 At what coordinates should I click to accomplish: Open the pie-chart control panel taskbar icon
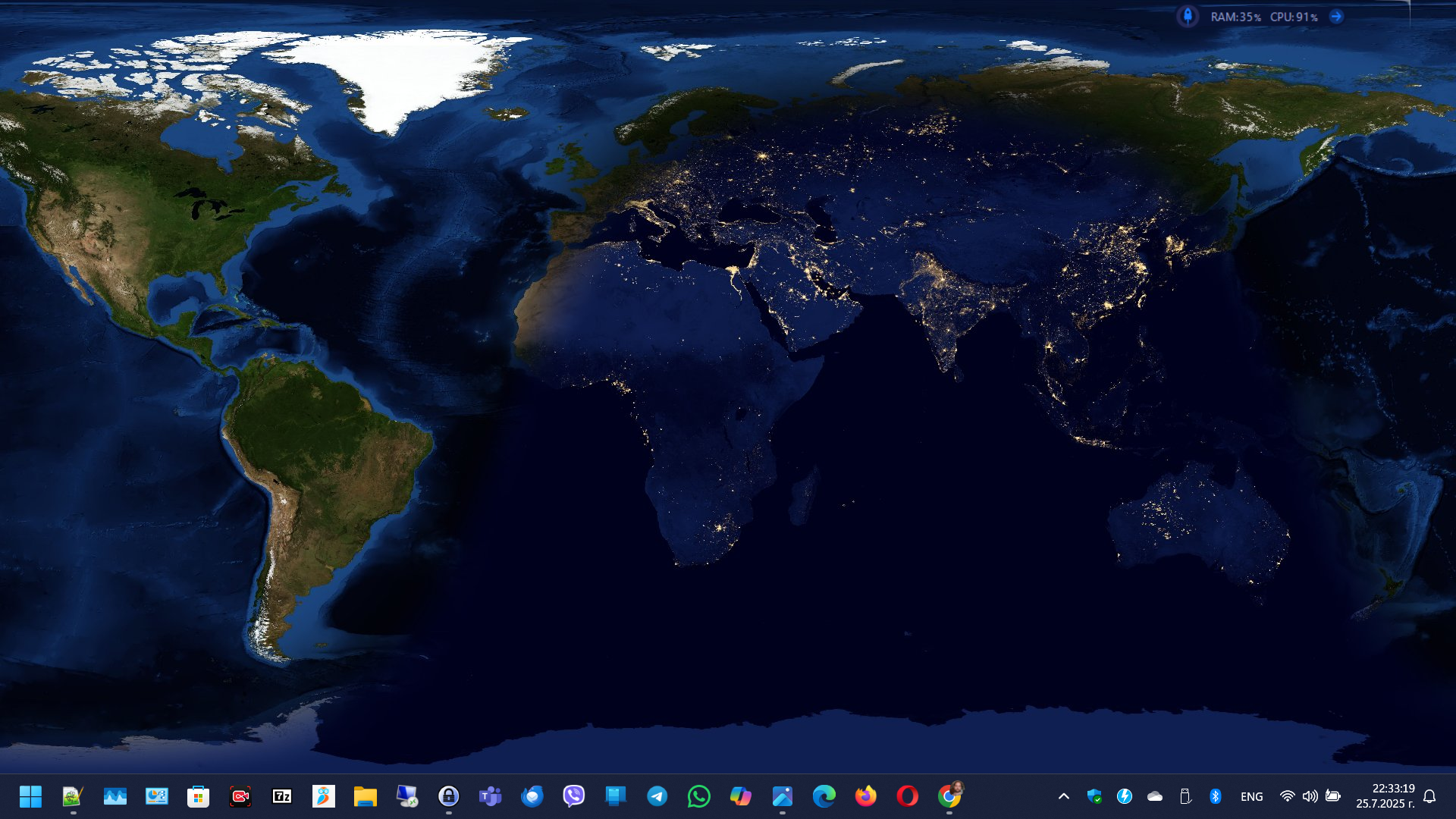[156, 796]
